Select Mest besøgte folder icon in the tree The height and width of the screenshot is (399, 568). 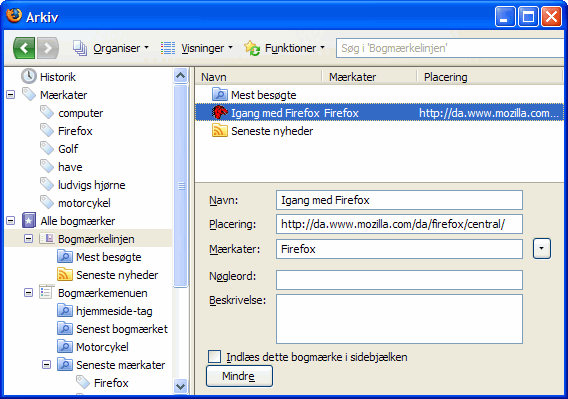point(65,257)
